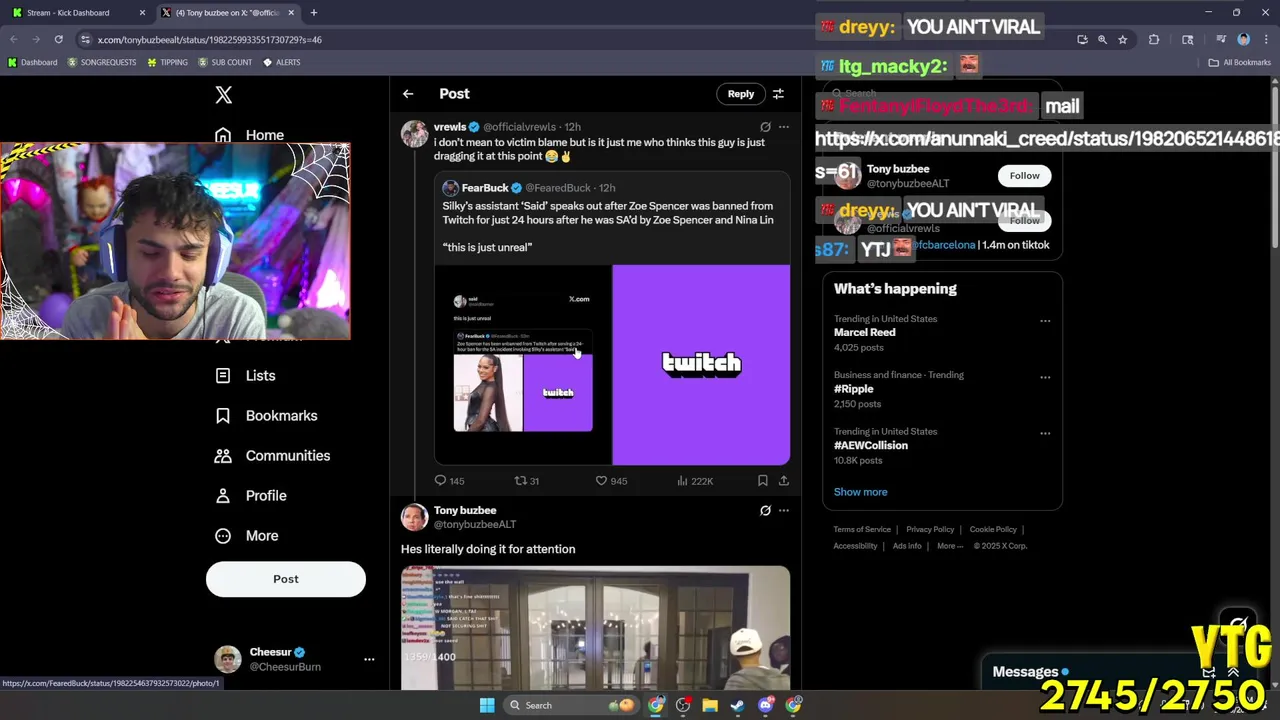Screen dimensions: 1280x720
Task: Bookmark this page with star icon
Action: click(x=1123, y=40)
